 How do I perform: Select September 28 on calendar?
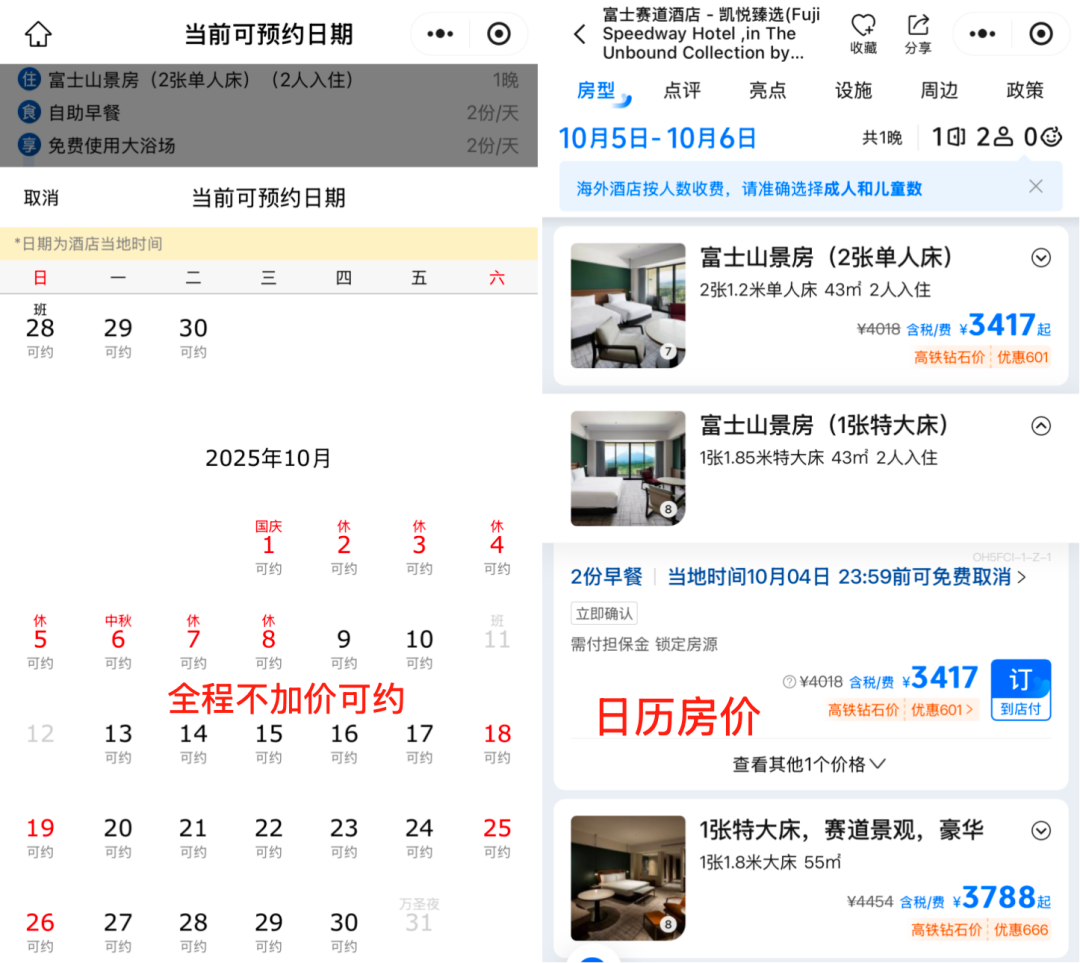40,331
